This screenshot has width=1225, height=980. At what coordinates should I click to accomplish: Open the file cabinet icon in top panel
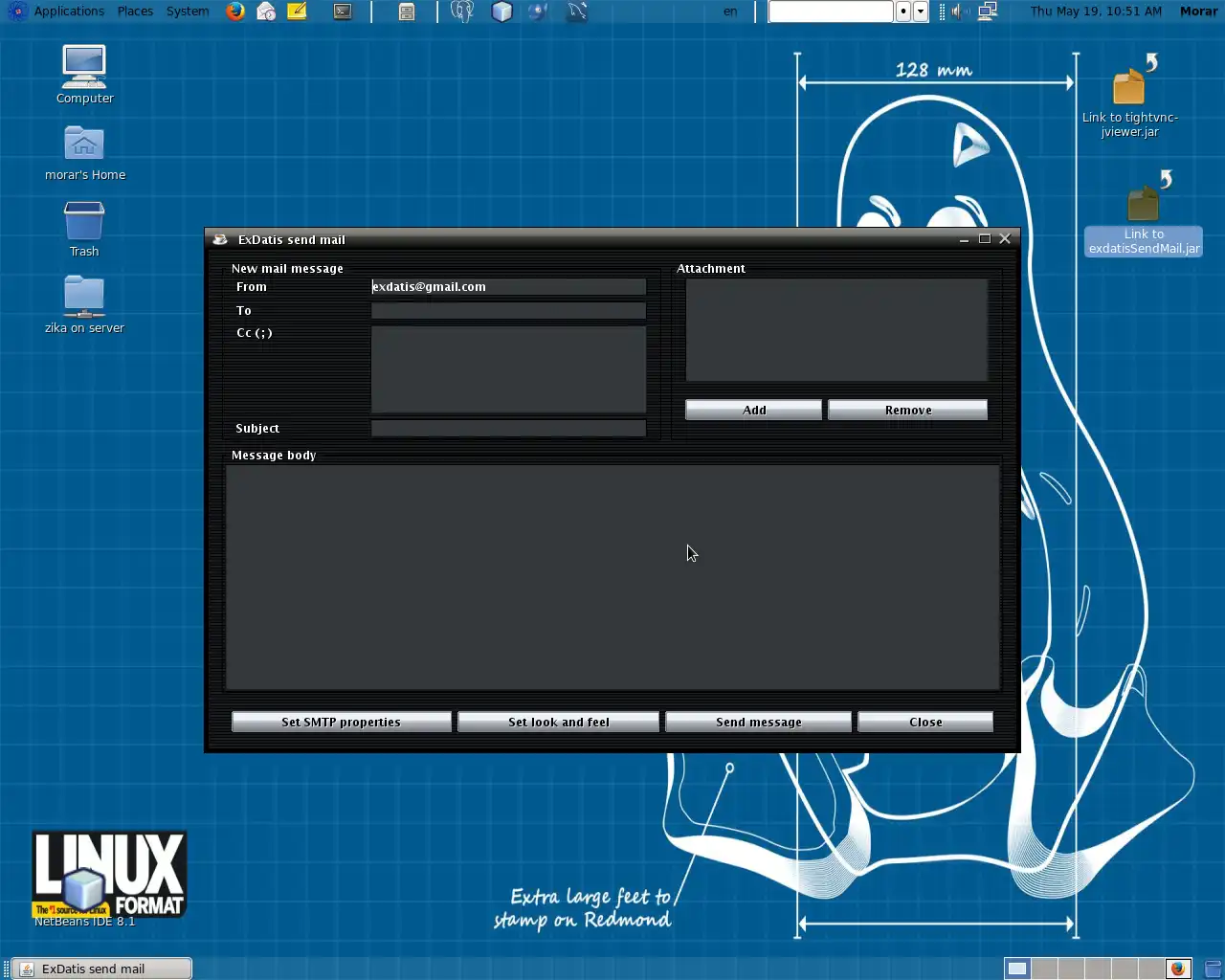coord(407,11)
